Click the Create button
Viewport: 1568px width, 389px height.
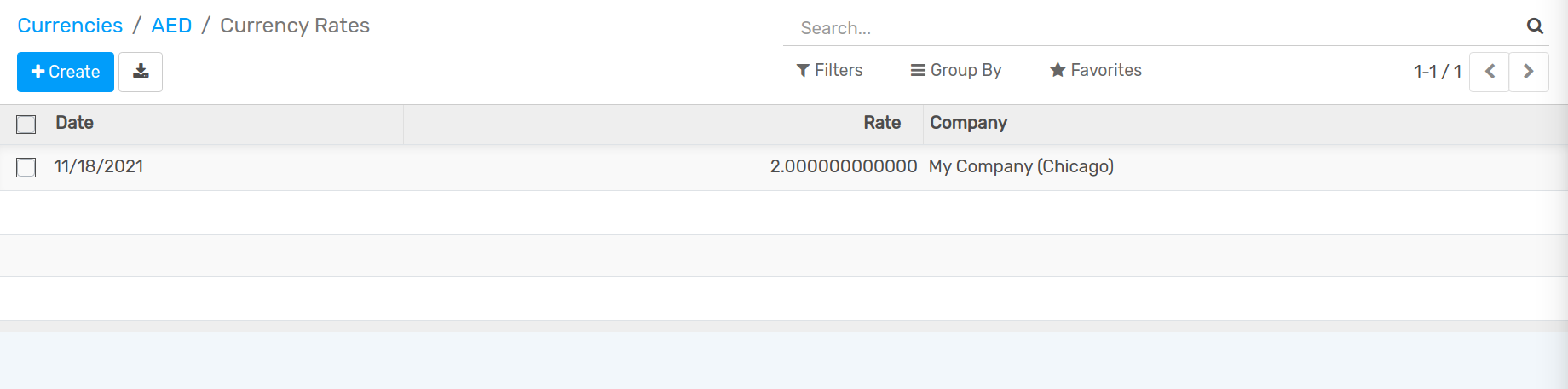click(x=66, y=72)
